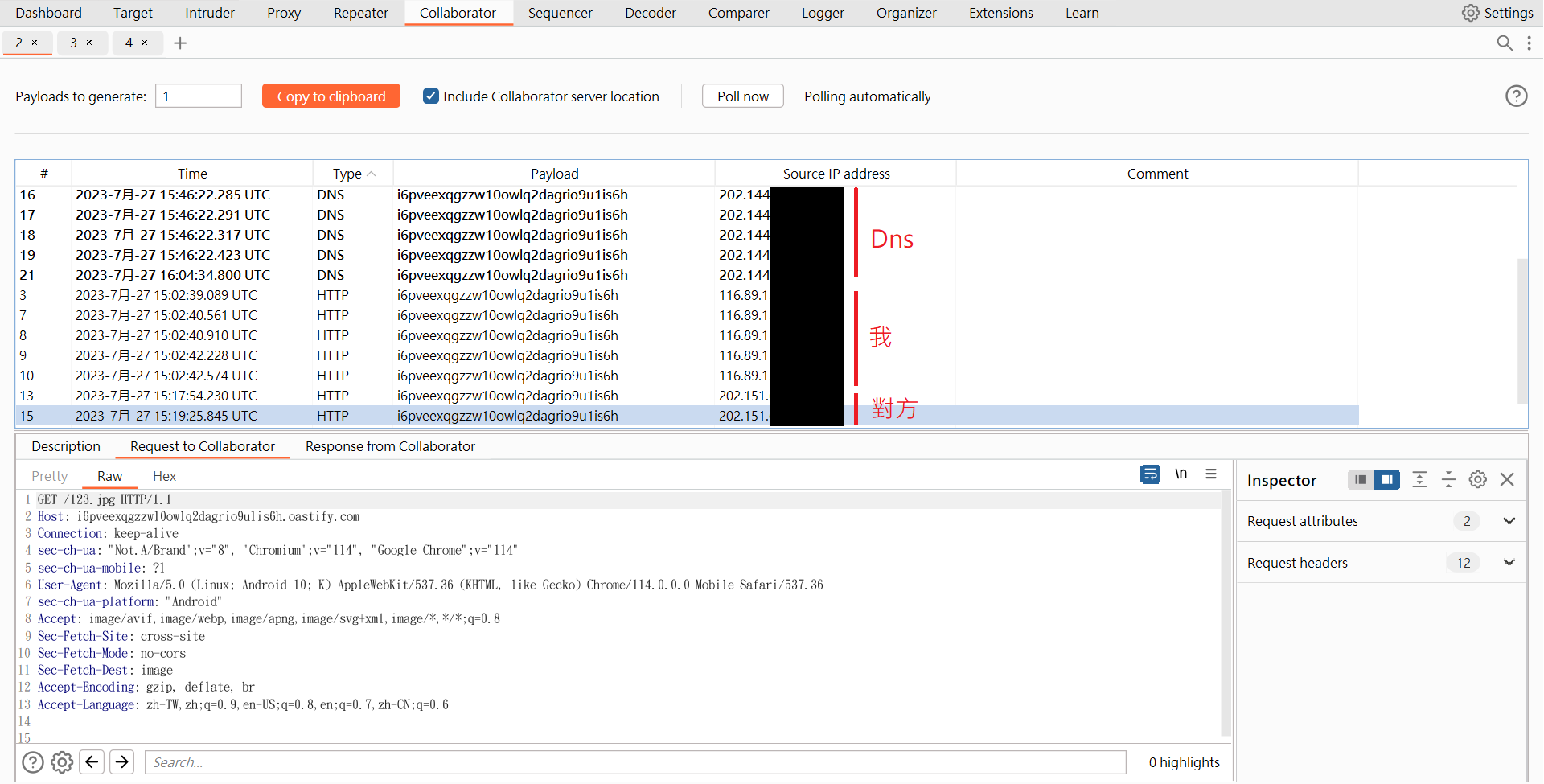Switch to Pretty view

50,476
